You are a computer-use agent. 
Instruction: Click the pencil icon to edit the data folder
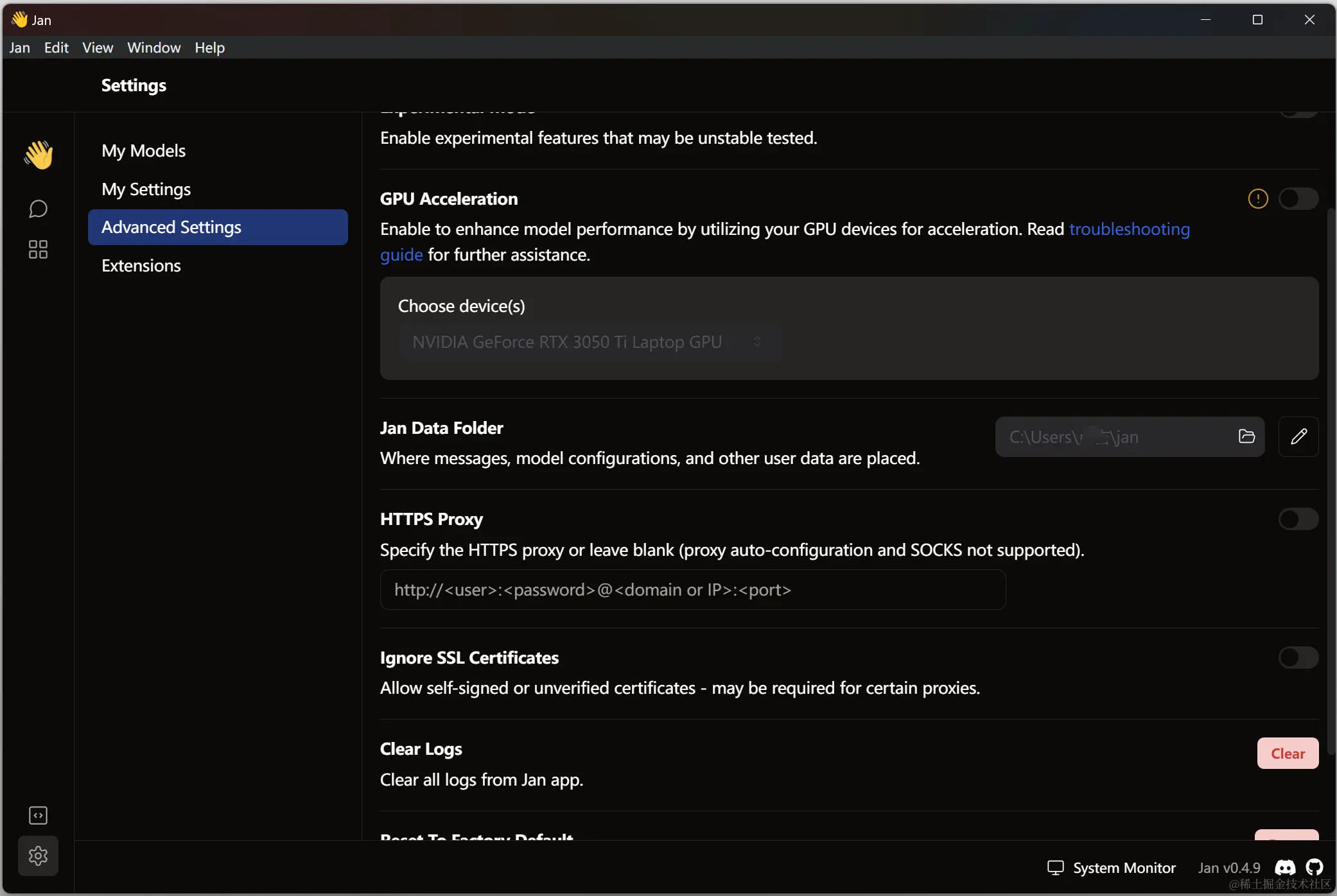coord(1298,436)
